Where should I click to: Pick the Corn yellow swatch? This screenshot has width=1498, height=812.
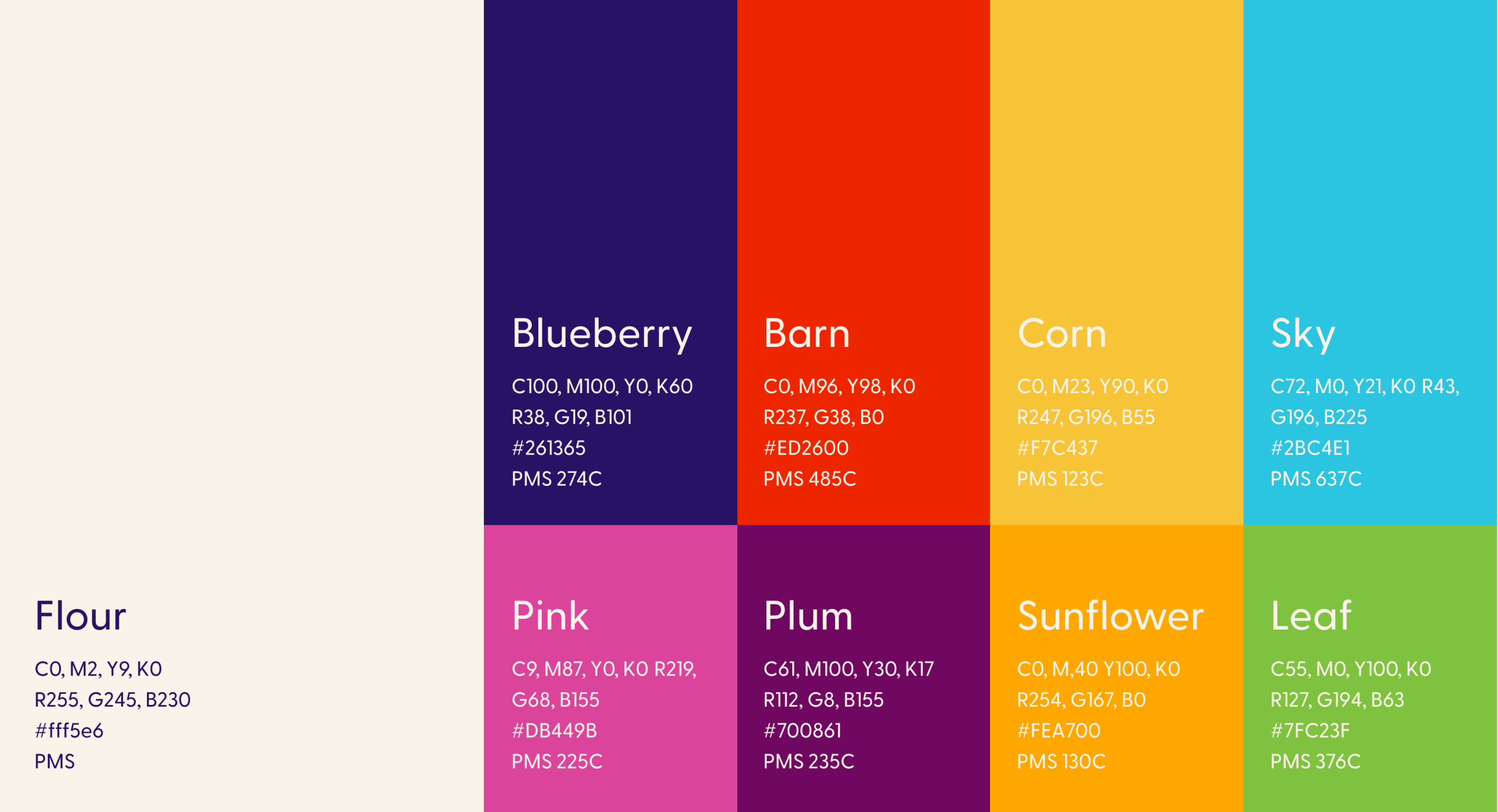click(x=1116, y=262)
